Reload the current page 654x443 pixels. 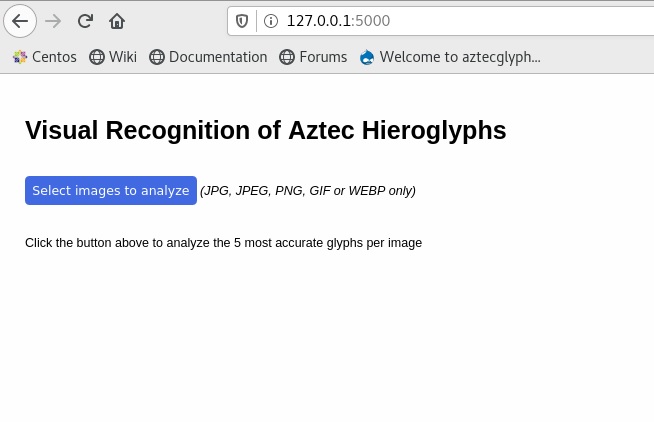click(x=85, y=21)
